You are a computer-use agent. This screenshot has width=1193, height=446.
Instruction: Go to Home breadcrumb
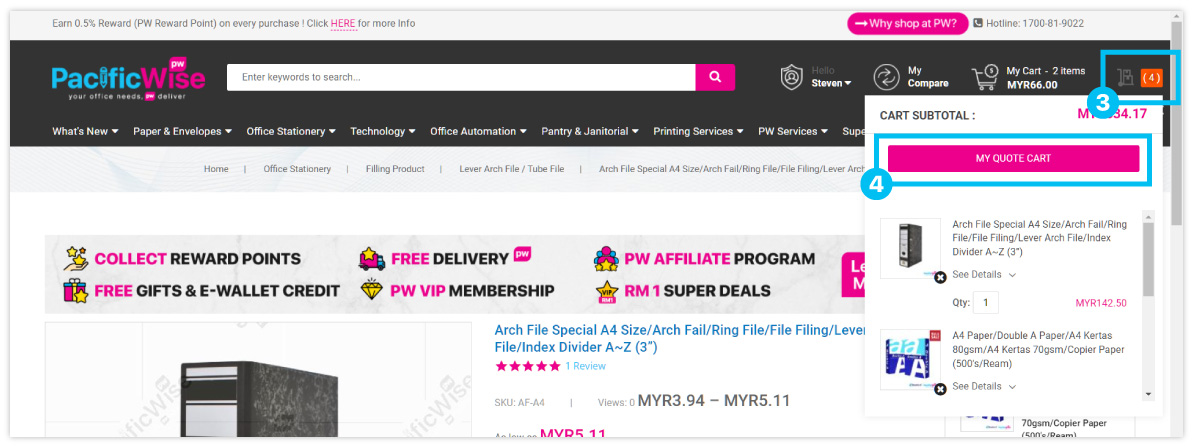tap(216, 169)
